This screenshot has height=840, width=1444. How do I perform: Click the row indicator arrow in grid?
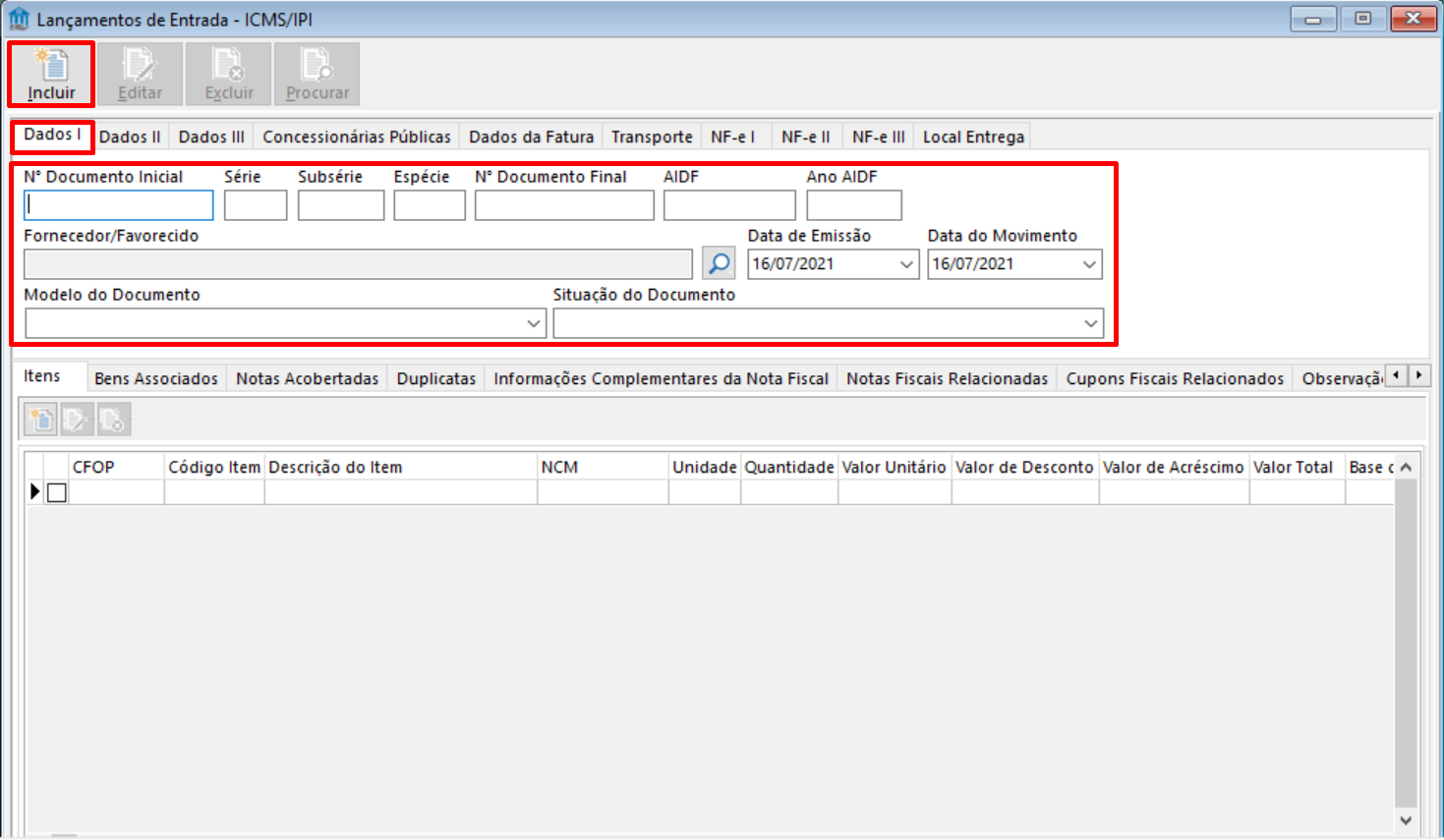coord(34,491)
